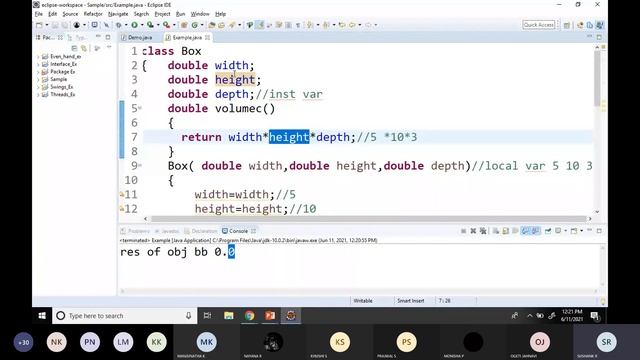
Task: Switch to the Declaration tab
Action: [x=201, y=231]
